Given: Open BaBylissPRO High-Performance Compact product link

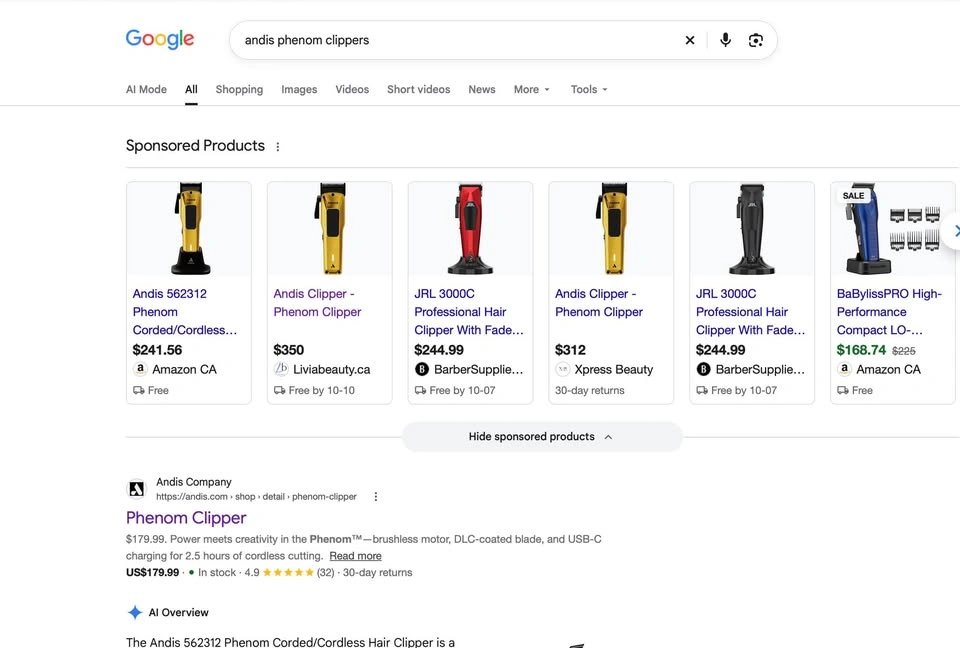Looking at the screenshot, I should [x=889, y=312].
